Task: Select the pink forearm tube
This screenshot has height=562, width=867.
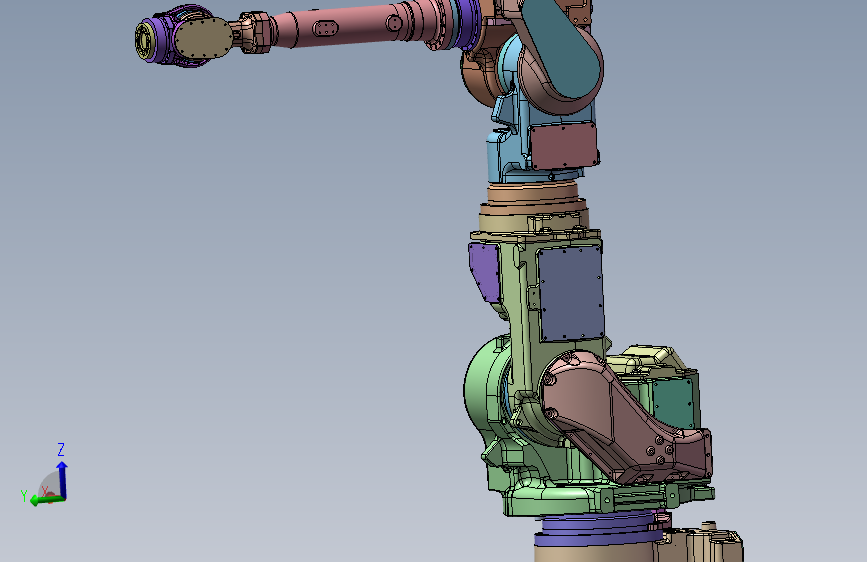Action: tap(354, 25)
